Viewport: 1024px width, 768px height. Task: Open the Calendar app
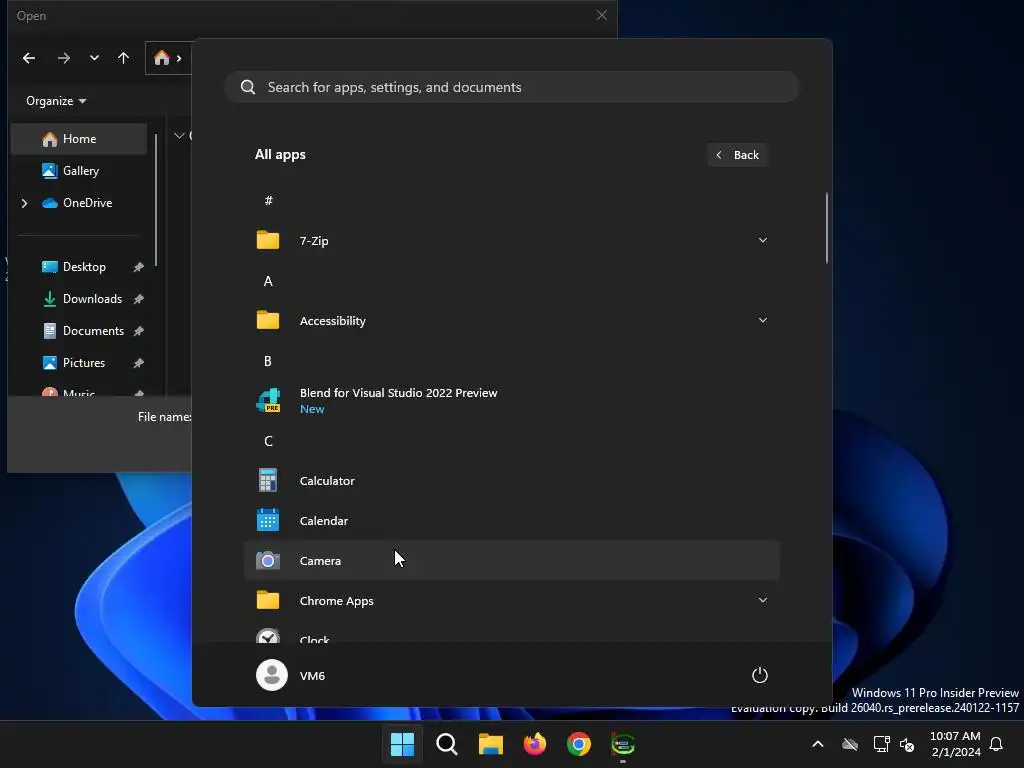(511, 520)
